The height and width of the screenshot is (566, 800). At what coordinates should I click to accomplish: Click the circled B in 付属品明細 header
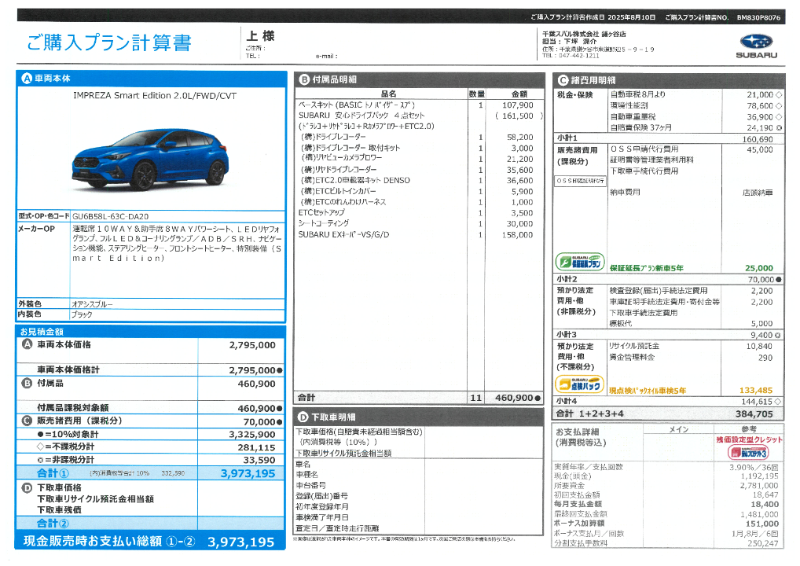tap(304, 79)
